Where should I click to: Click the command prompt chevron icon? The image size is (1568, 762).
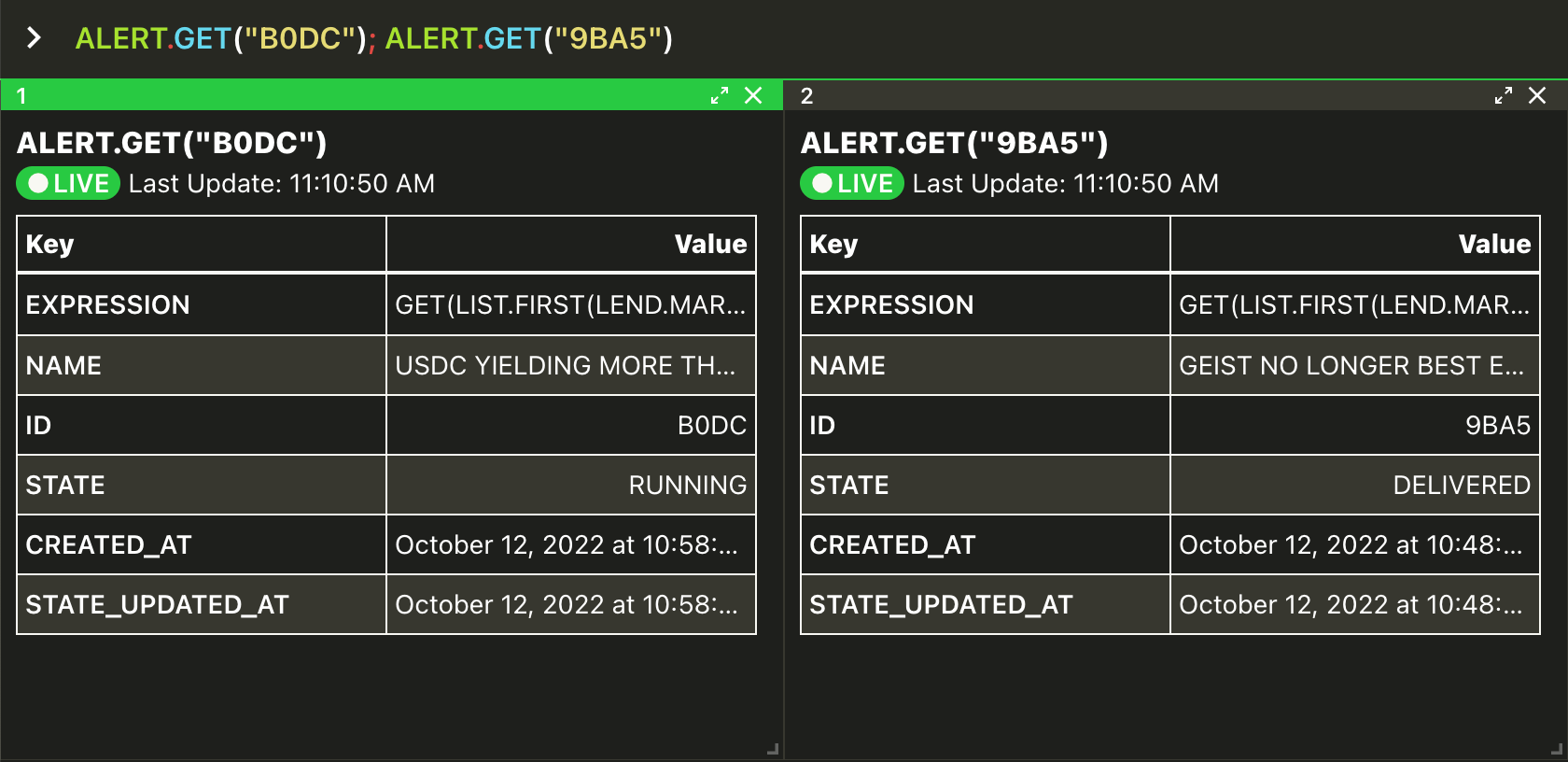tap(35, 38)
